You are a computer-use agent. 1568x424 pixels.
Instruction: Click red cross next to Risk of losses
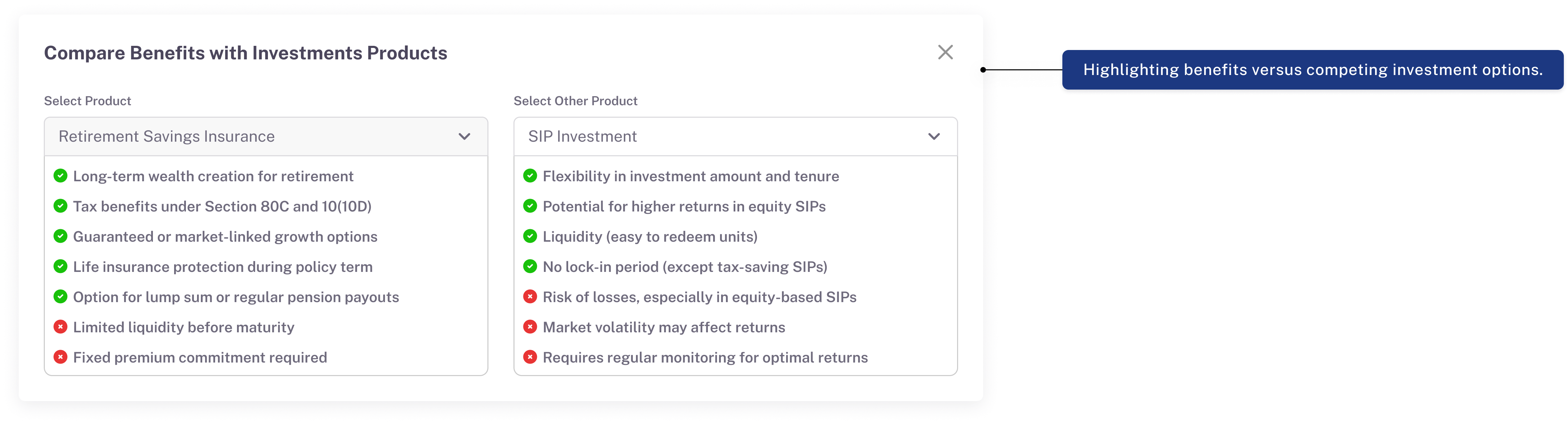click(530, 297)
